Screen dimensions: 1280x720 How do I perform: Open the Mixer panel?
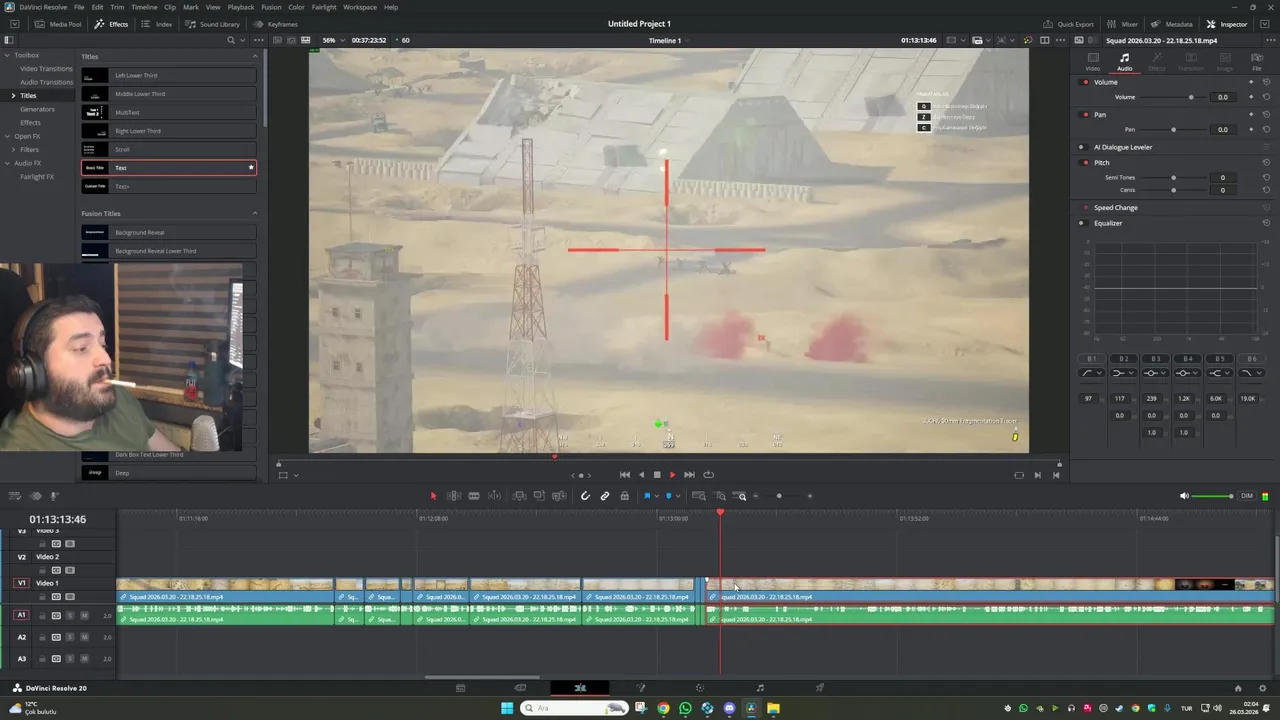pyautogui.click(x=1122, y=24)
